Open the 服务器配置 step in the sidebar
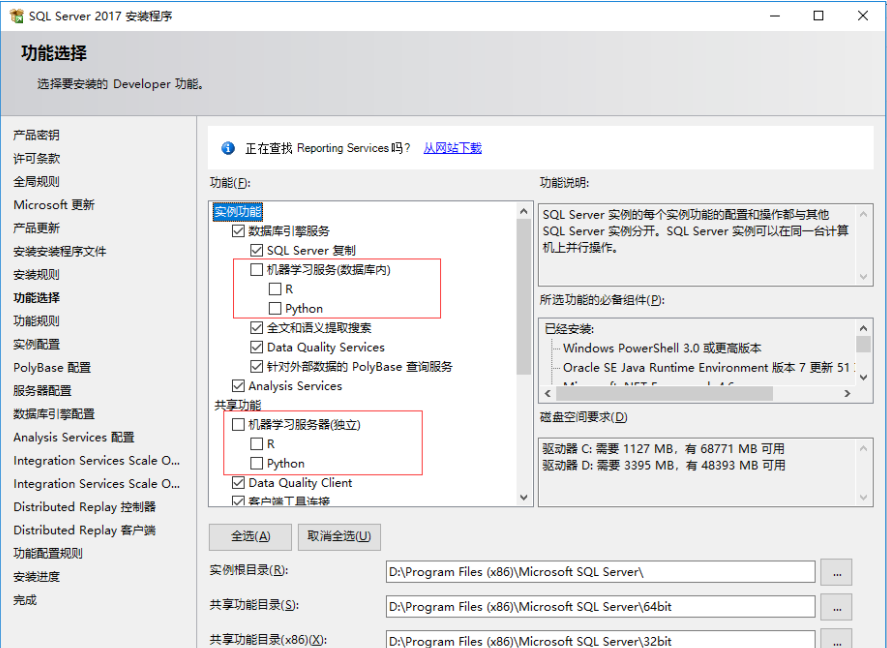Viewport: 887px width, 648px height. (x=42, y=391)
